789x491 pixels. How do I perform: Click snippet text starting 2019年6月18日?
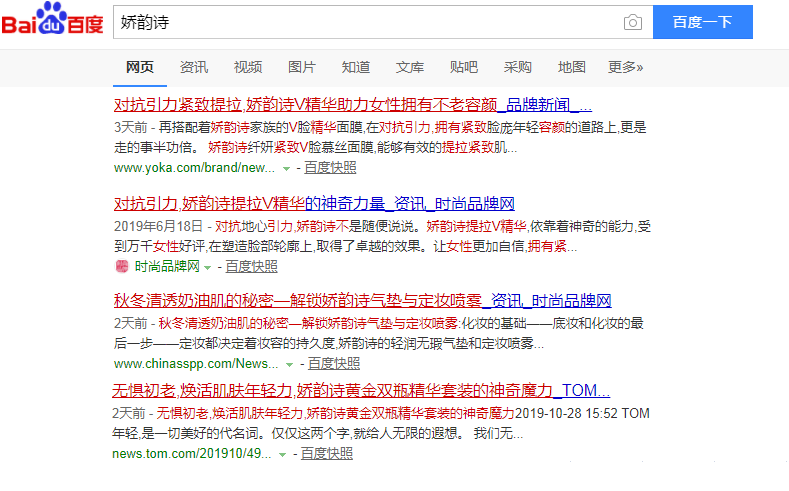click(x=382, y=226)
